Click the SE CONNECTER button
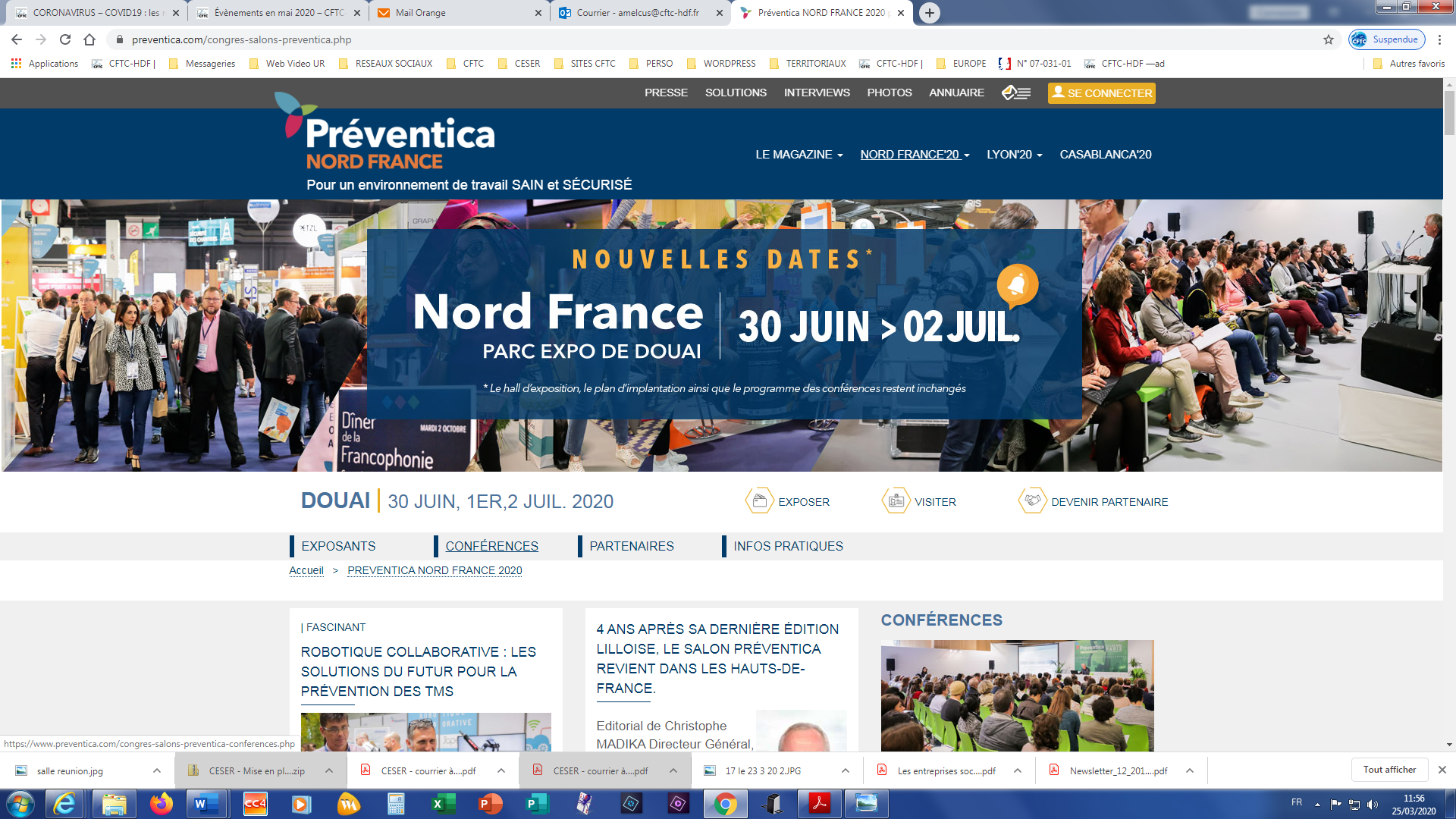 click(x=1101, y=93)
